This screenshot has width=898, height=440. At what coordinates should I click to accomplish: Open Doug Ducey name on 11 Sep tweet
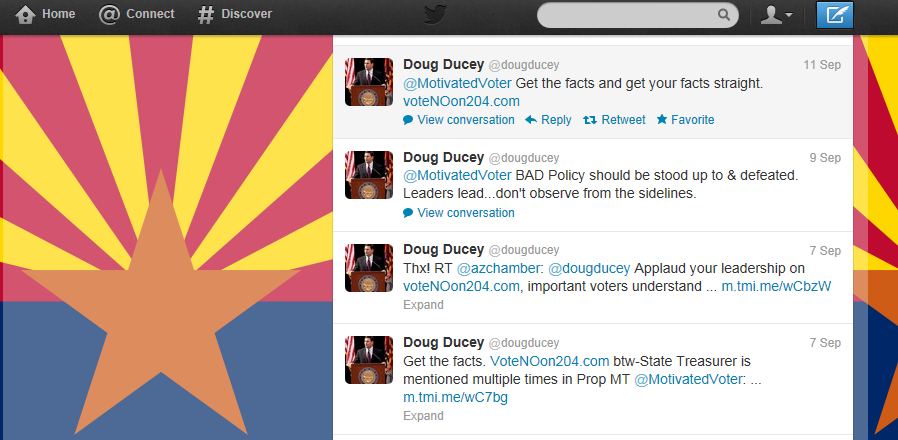(444, 65)
